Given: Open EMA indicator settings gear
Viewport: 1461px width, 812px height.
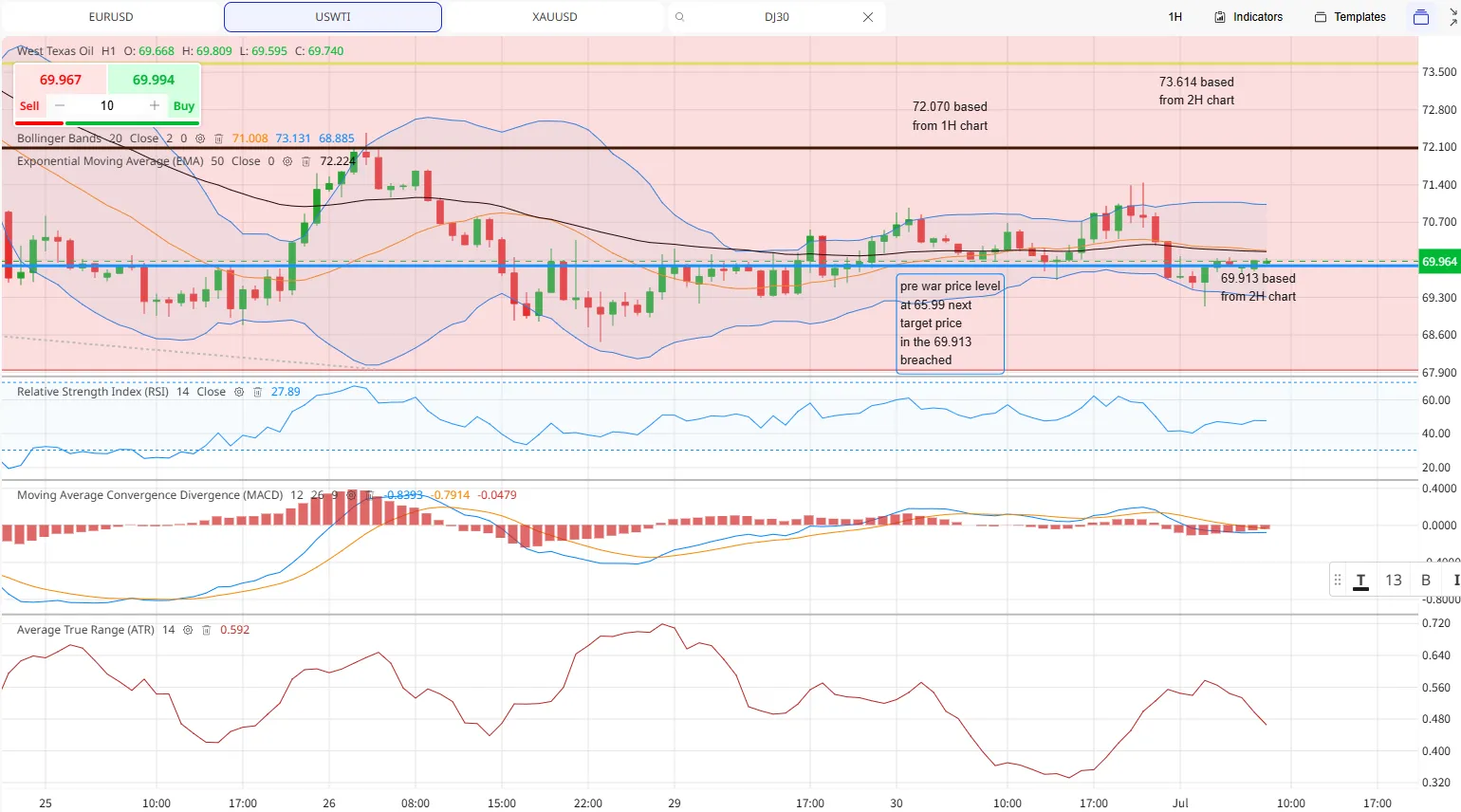Looking at the screenshot, I should (287, 161).
